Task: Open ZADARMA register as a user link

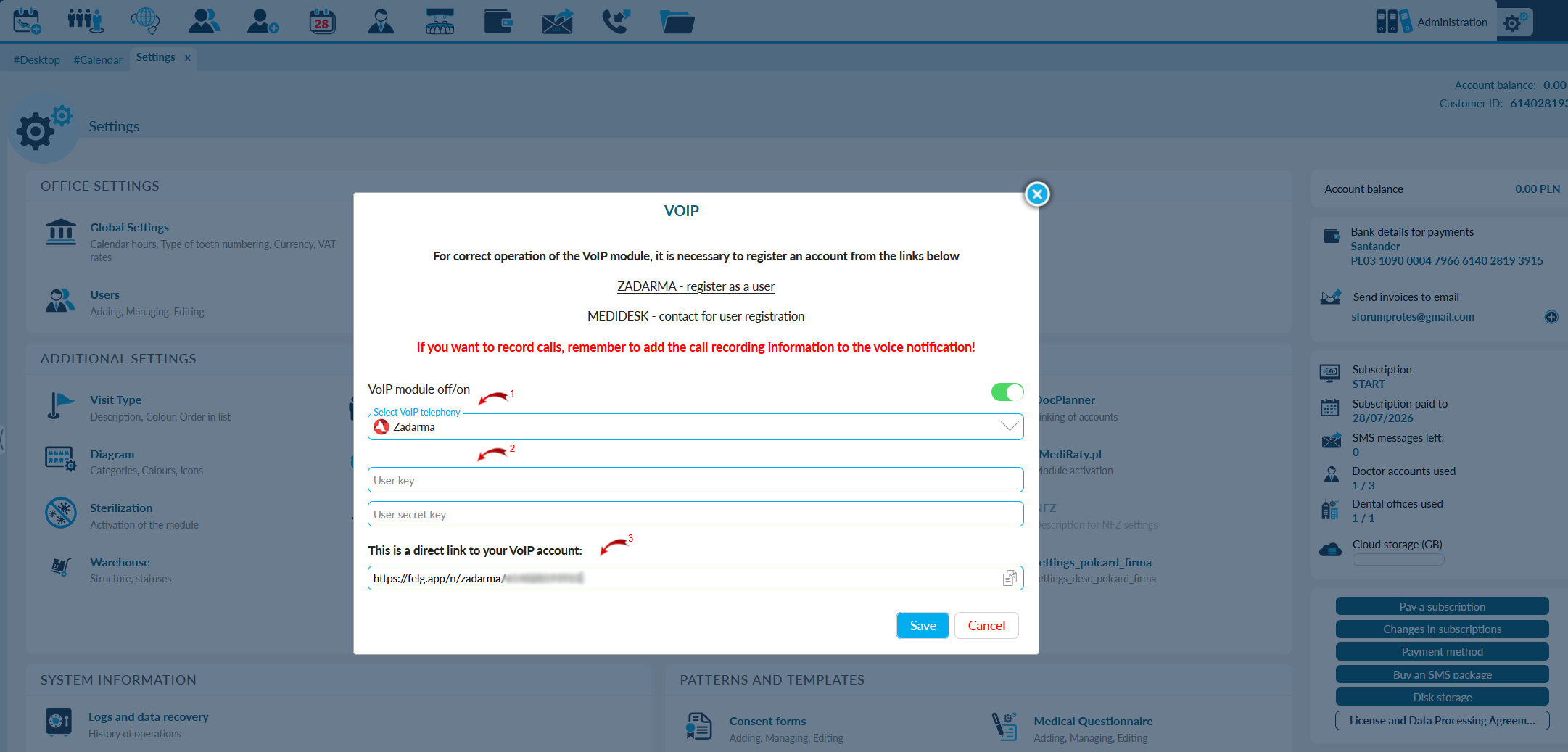Action: [696, 286]
